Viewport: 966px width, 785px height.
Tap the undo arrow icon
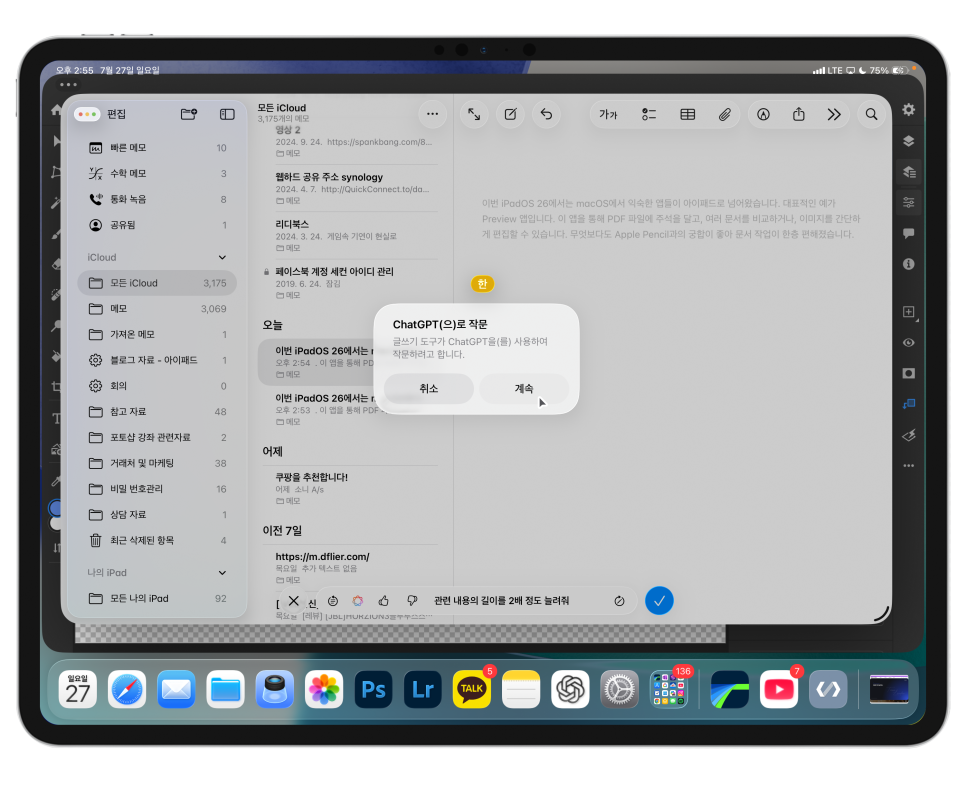[x=546, y=114]
